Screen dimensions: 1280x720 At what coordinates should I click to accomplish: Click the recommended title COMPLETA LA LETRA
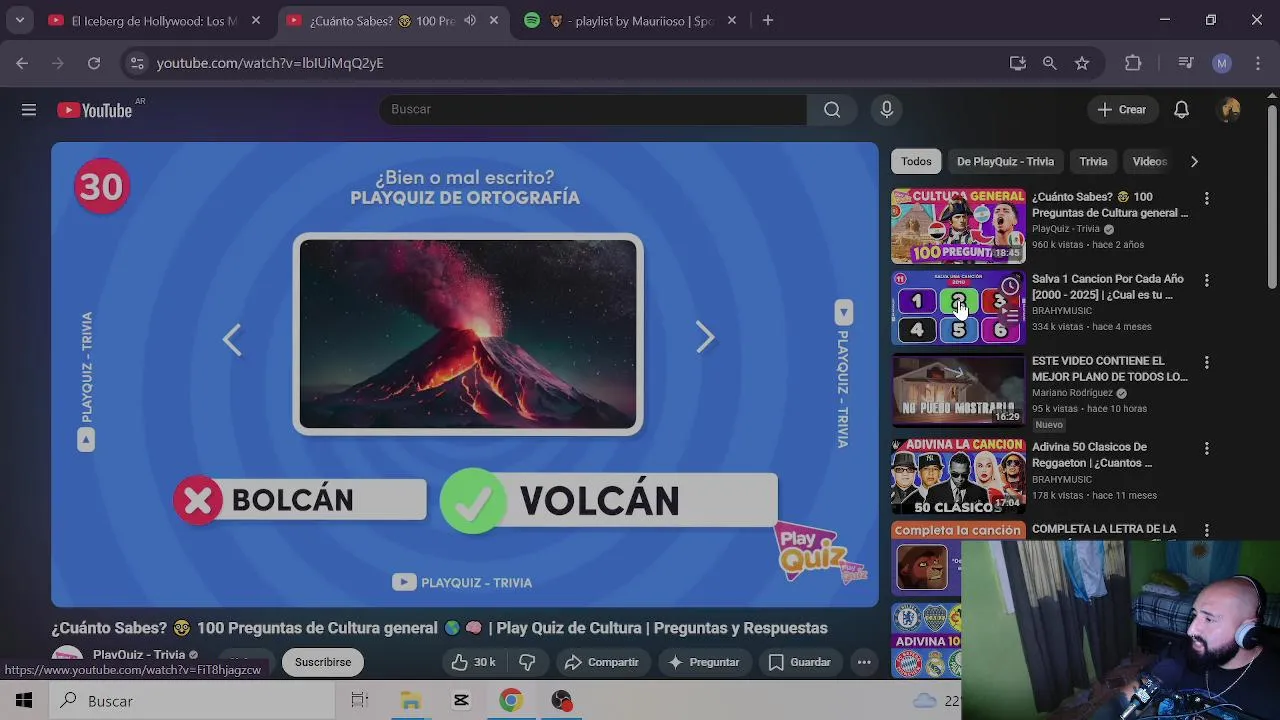coord(1104,529)
